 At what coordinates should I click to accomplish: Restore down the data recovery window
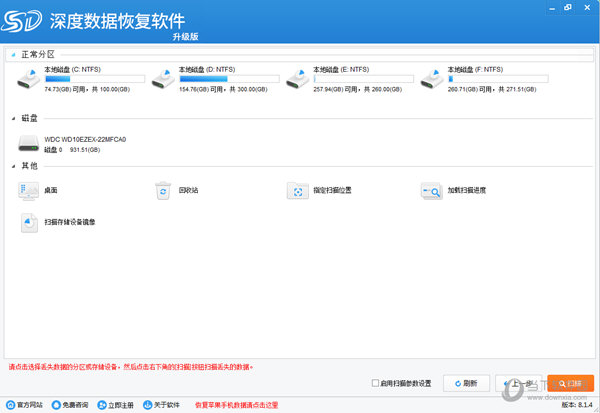(x=568, y=7)
